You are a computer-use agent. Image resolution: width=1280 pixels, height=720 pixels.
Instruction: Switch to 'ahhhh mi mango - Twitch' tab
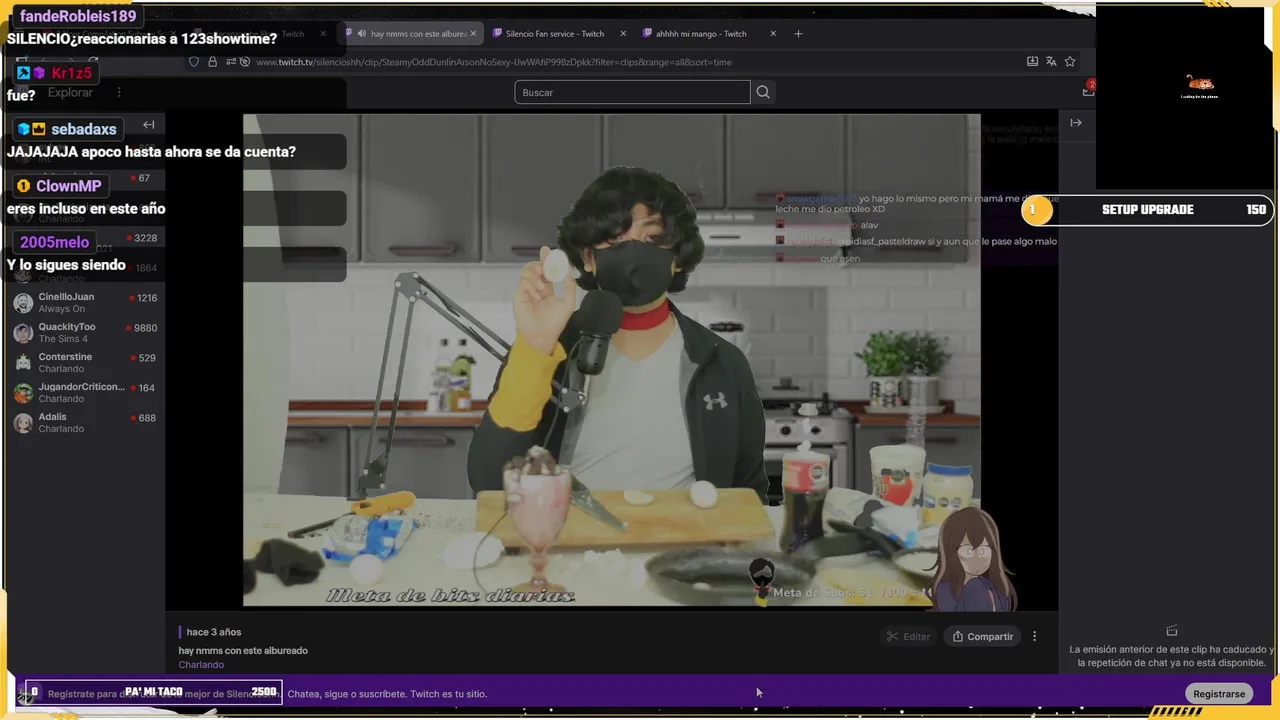(x=701, y=34)
